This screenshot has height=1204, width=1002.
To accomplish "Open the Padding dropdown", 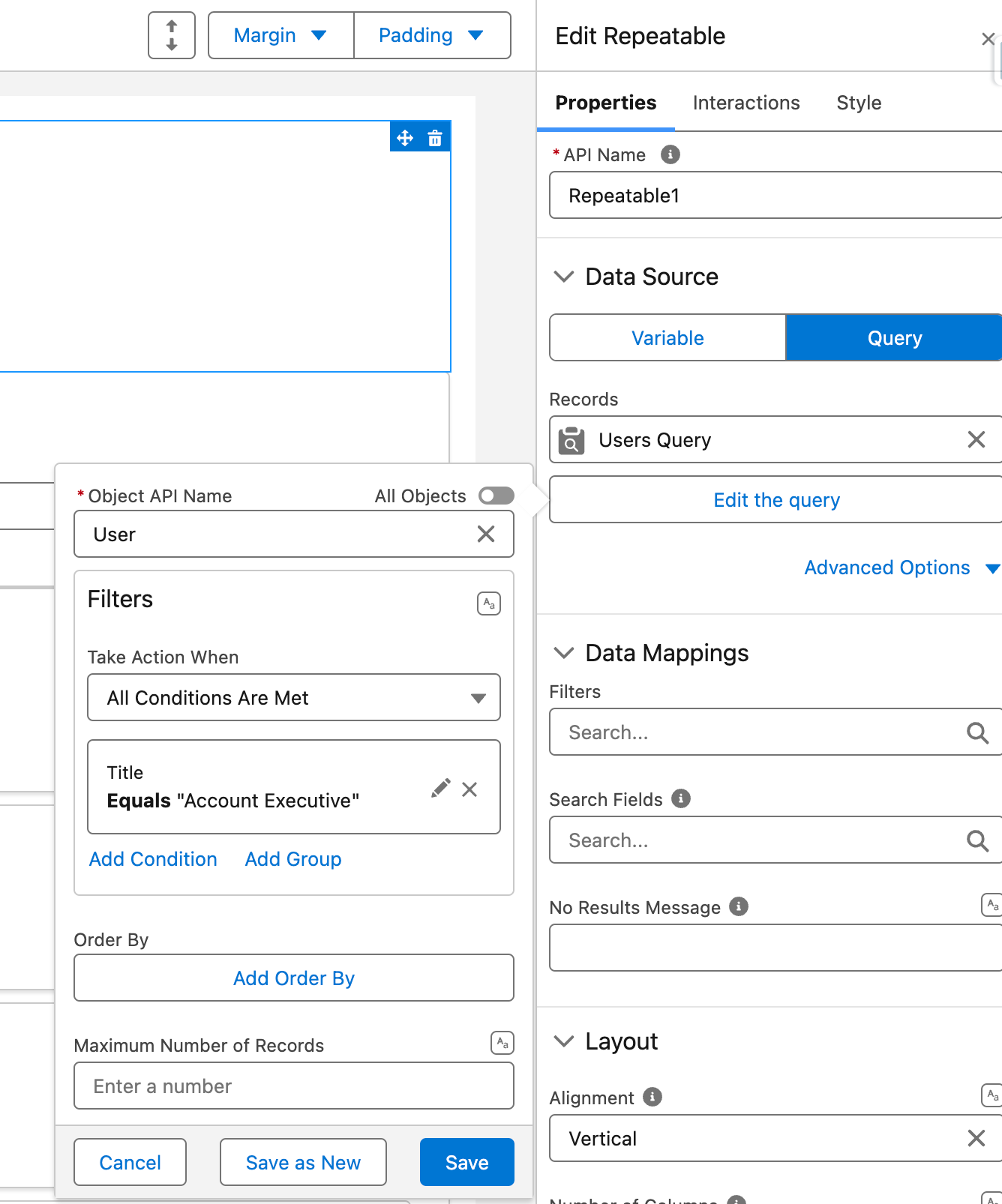I will coord(432,35).
